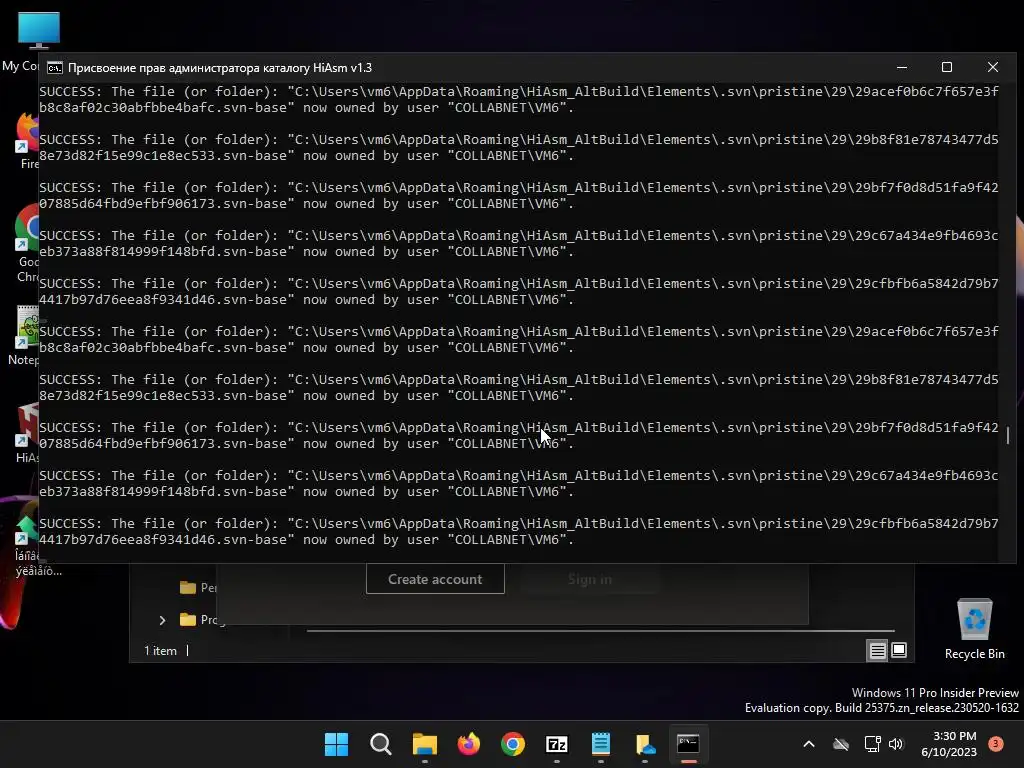Launch Google Chrome from the taskbar
The width and height of the screenshot is (1024, 768).
point(513,744)
